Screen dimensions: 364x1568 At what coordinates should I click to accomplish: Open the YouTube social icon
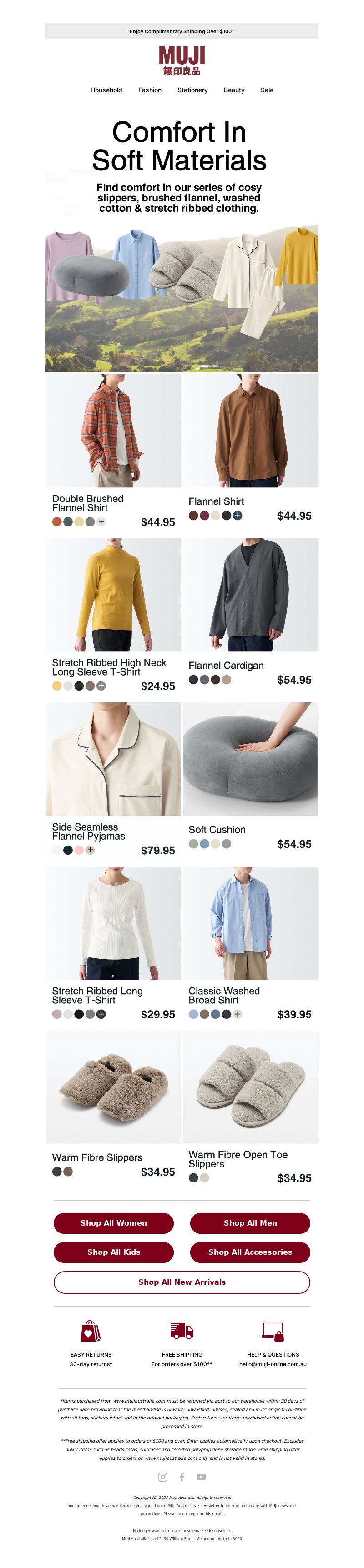coord(201,1476)
